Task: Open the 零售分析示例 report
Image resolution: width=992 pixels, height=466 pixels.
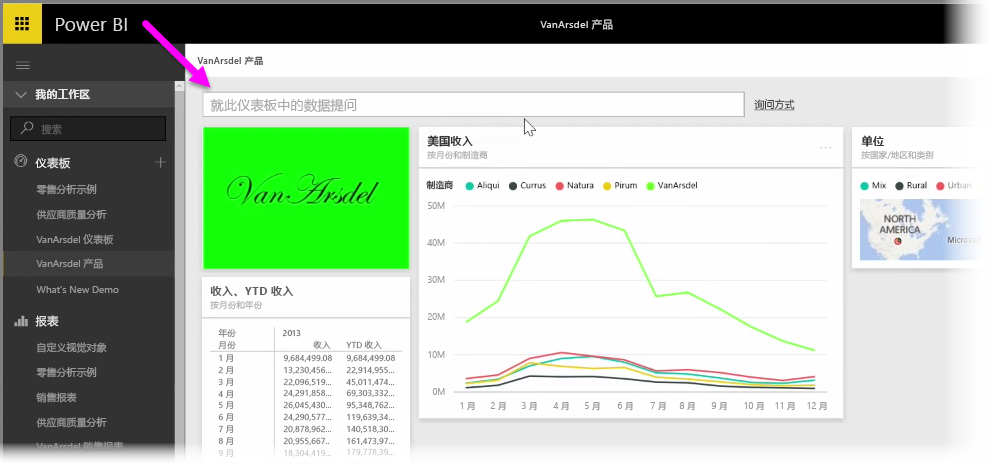Action: pos(66,372)
